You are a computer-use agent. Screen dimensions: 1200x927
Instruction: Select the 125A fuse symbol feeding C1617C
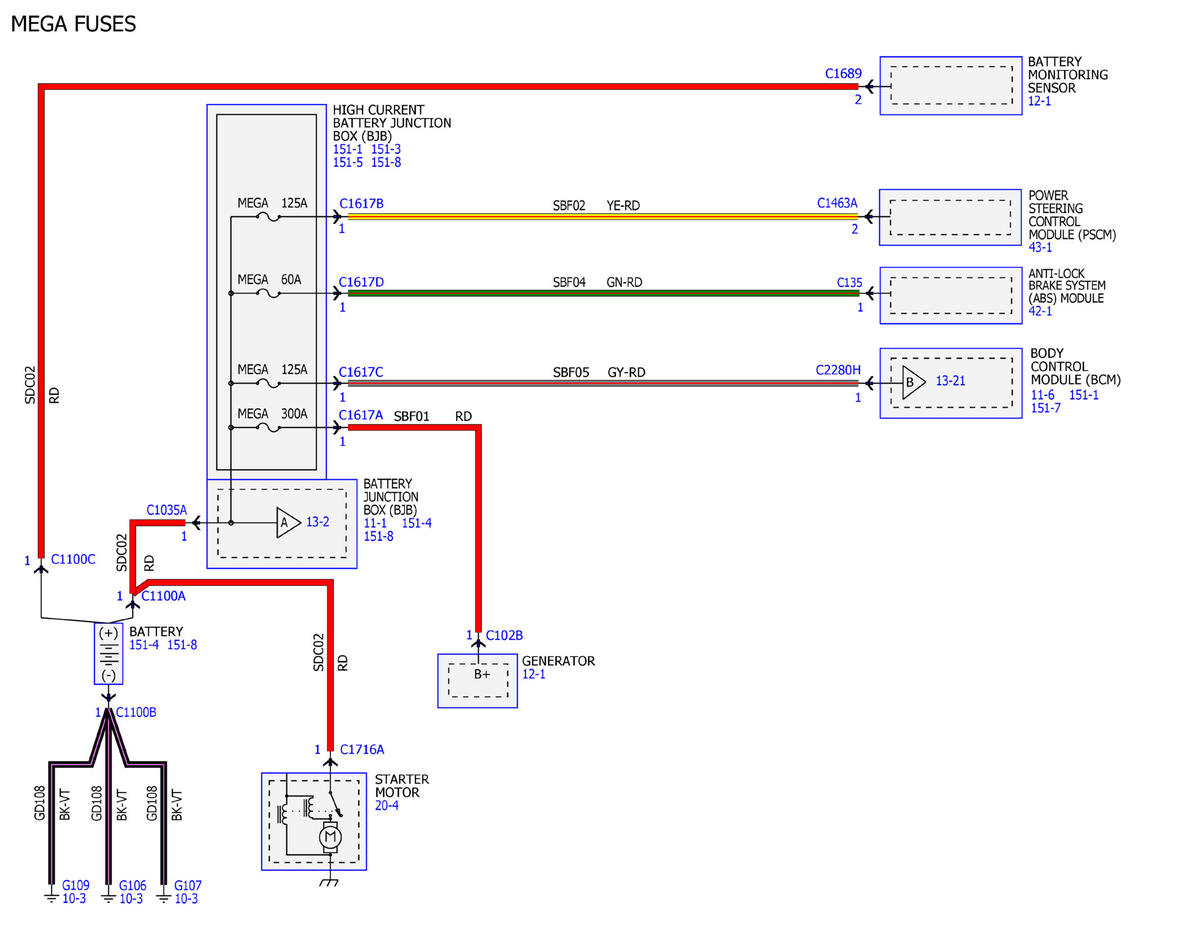point(268,383)
